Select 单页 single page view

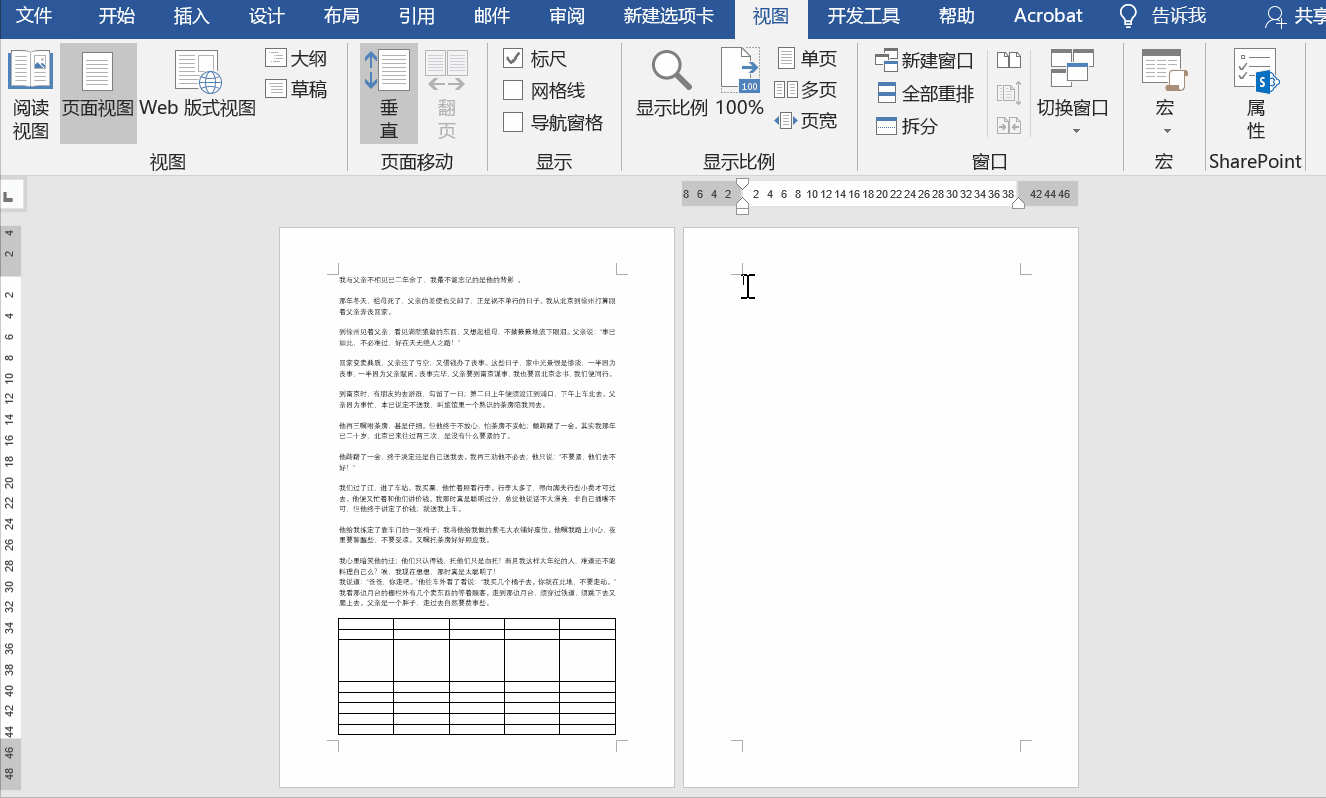tap(805, 57)
